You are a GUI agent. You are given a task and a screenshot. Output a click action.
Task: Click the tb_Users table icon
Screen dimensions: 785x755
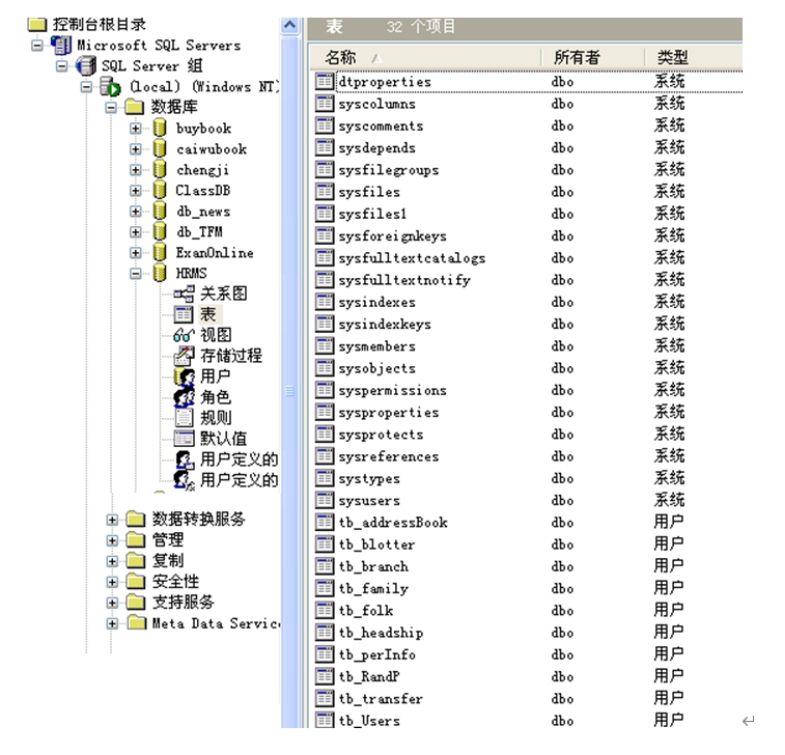click(324, 720)
